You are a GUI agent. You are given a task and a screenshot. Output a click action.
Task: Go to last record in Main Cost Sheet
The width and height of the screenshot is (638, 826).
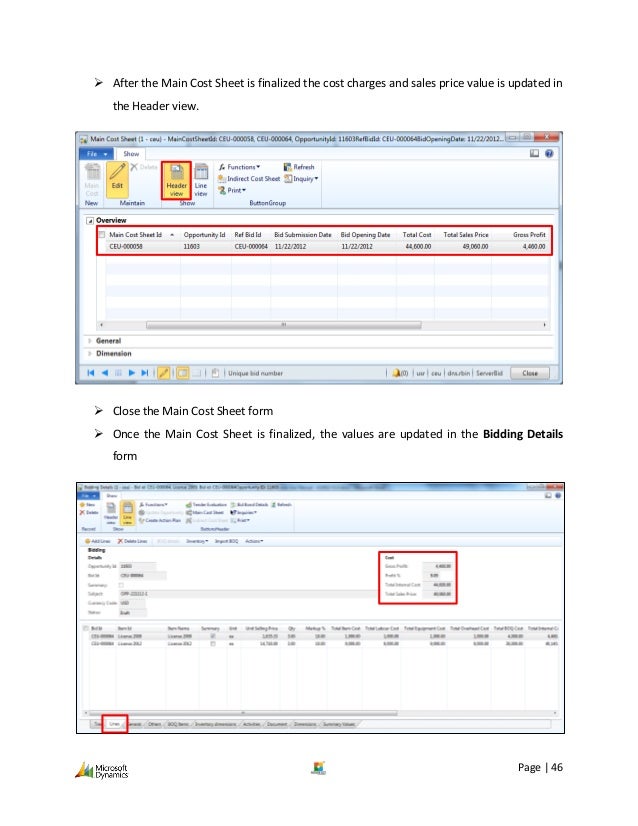pyautogui.click(x=144, y=373)
